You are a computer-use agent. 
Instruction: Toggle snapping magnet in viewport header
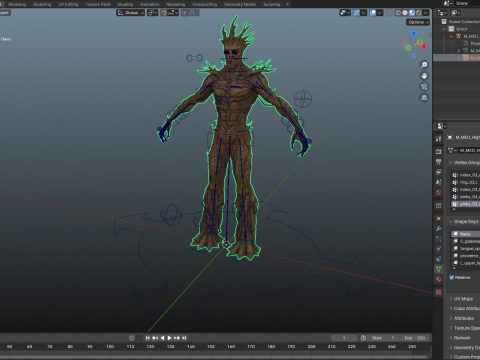[164, 13]
